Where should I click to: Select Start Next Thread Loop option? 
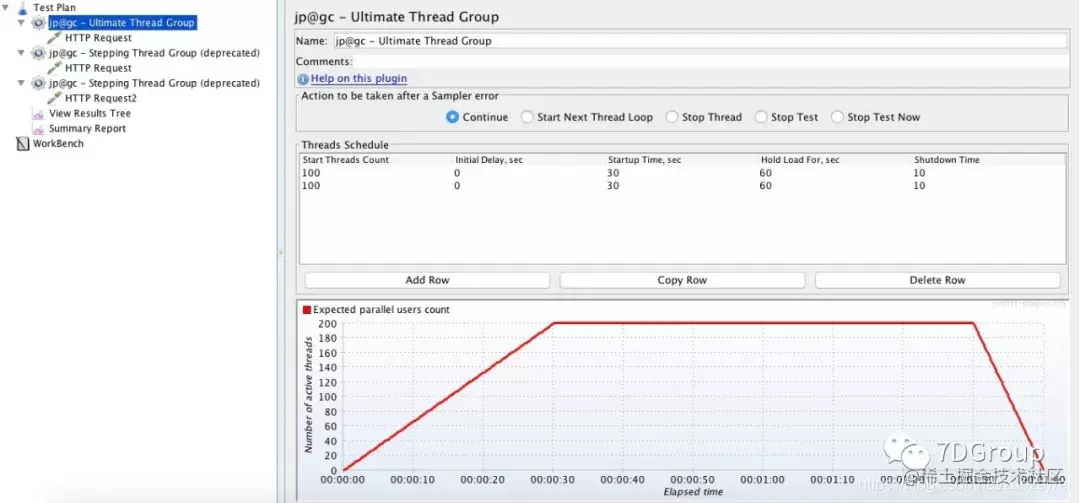pyautogui.click(x=527, y=117)
